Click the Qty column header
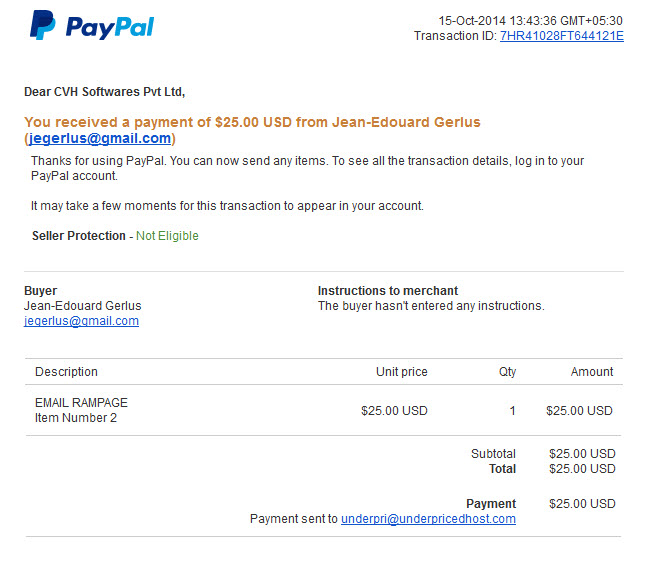Viewport: 658px width, 563px height. [507, 372]
